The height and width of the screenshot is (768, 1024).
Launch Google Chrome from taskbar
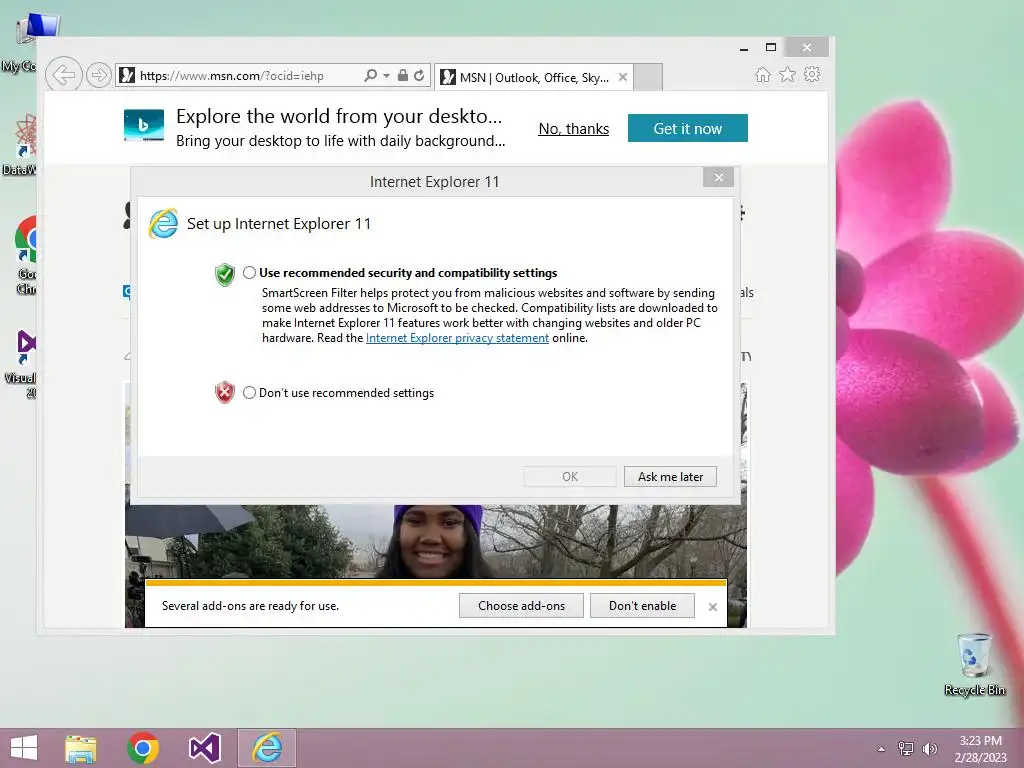pyautogui.click(x=143, y=748)
